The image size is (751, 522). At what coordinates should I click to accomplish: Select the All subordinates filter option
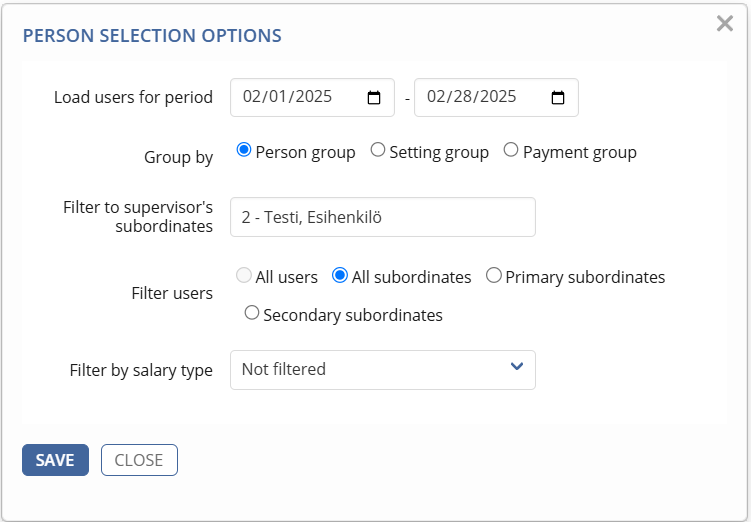[x=340, y=275]
